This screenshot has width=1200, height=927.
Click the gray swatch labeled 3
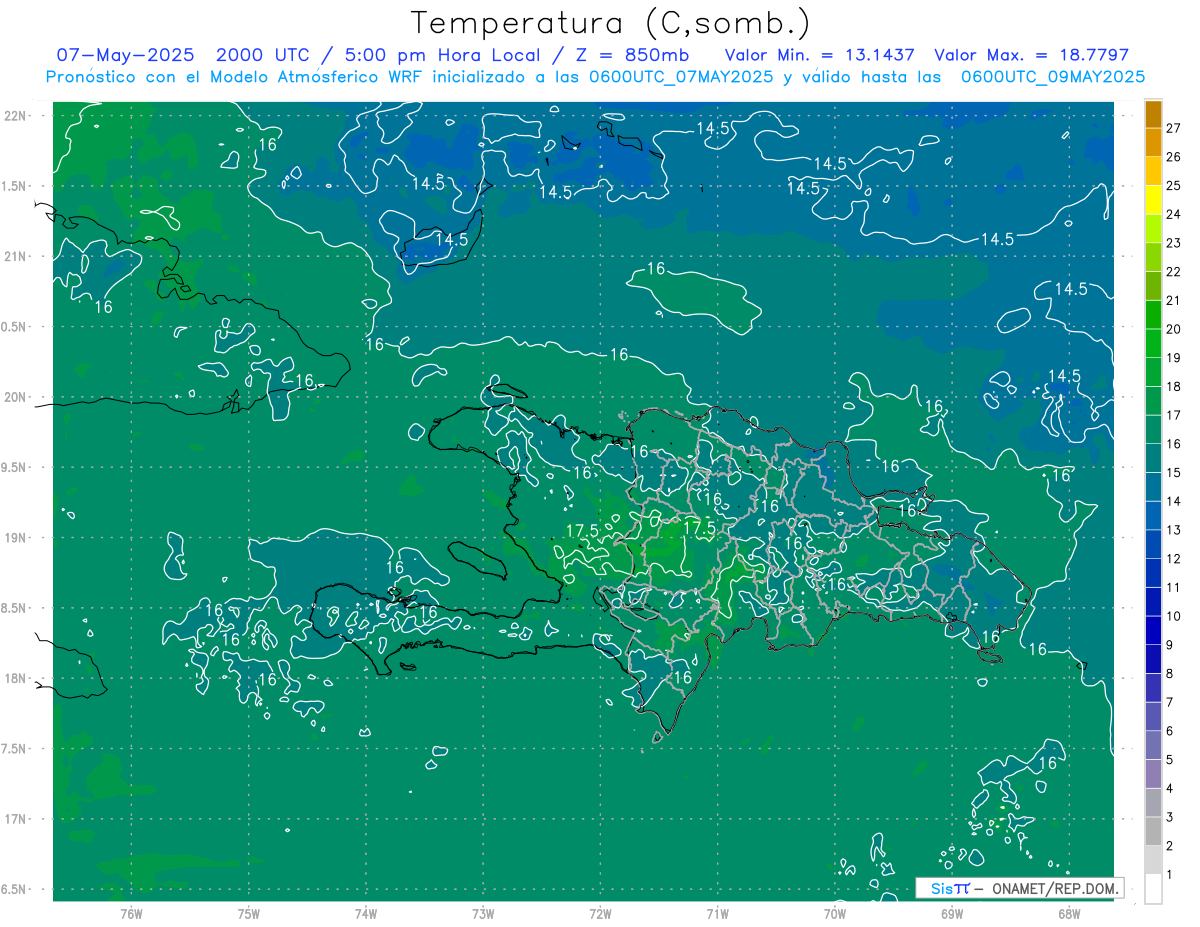[x=1153, y=803]
